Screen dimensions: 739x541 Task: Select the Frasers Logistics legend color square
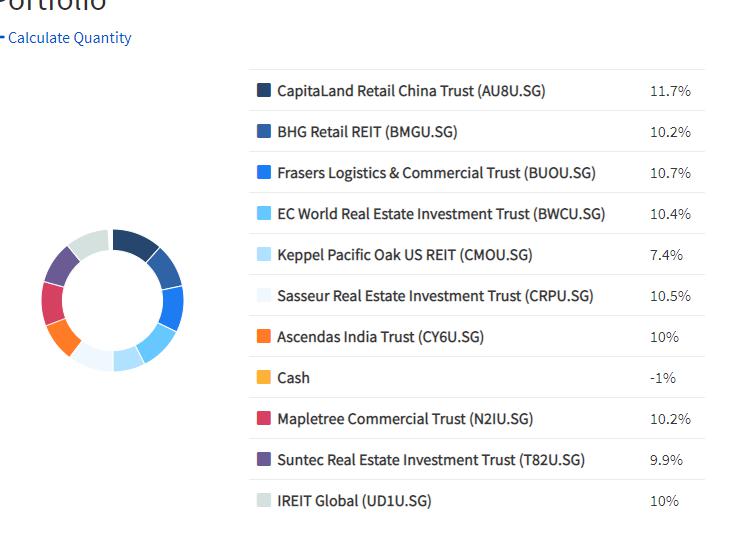(x=264, y=172)
